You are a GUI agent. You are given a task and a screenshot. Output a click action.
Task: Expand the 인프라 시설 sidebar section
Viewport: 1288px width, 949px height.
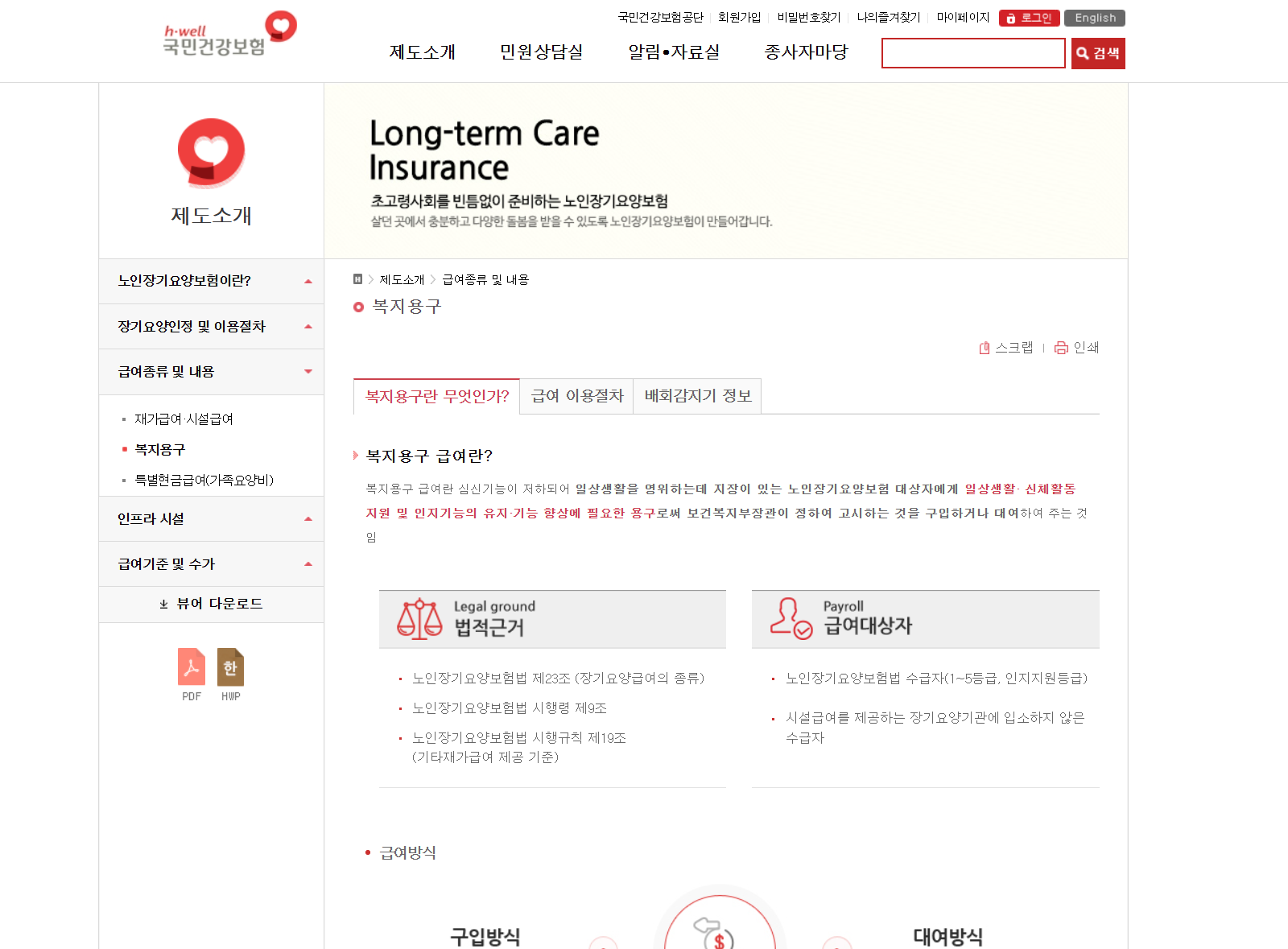point(211,518)
